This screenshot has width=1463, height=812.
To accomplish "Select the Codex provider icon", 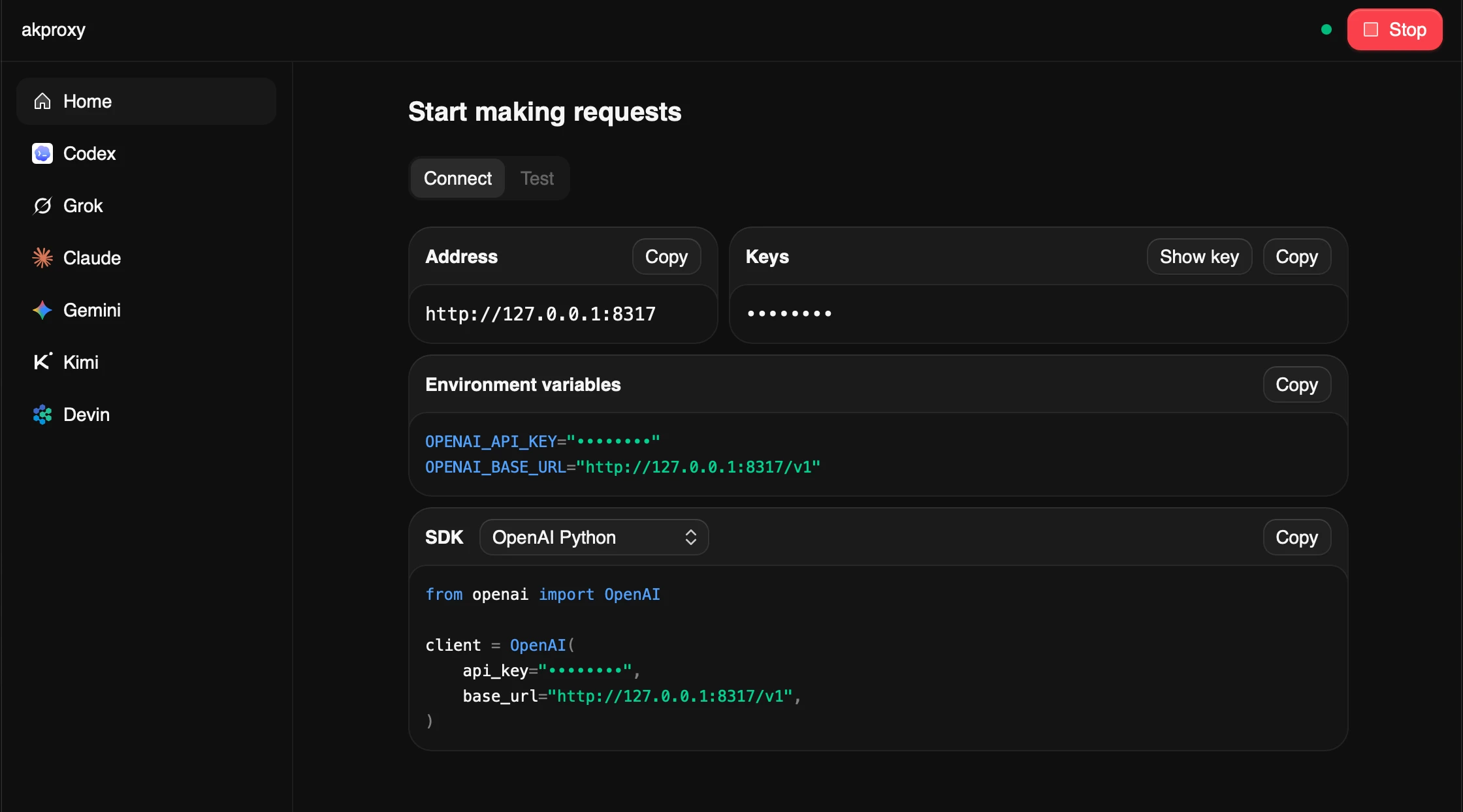I will pyautogui.click(x=42, y=153).
